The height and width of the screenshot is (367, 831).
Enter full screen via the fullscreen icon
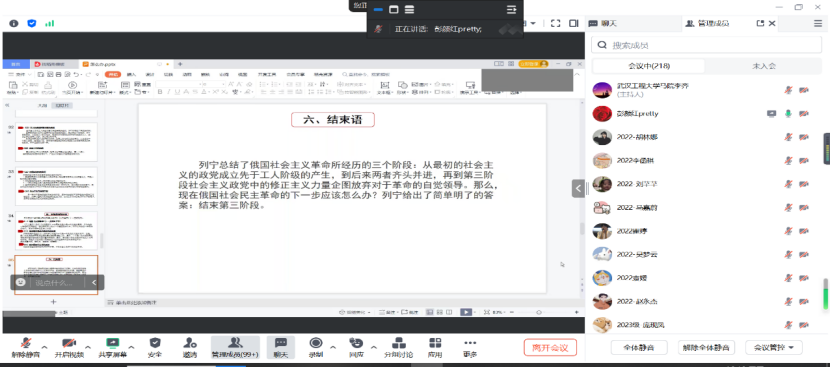pyautogui.click(x=555, y=23)
